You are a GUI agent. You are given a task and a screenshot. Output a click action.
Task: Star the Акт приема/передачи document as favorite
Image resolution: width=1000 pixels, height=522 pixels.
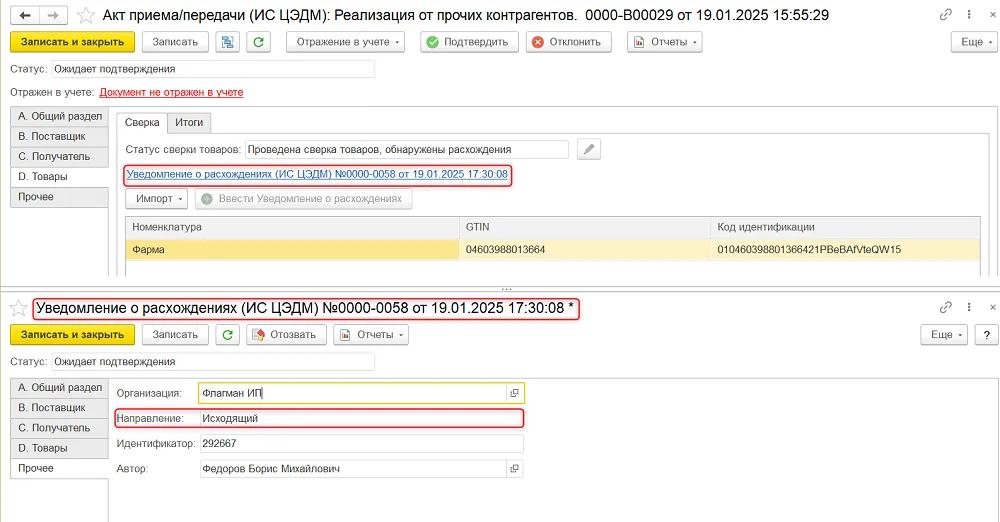pos(85,15)
